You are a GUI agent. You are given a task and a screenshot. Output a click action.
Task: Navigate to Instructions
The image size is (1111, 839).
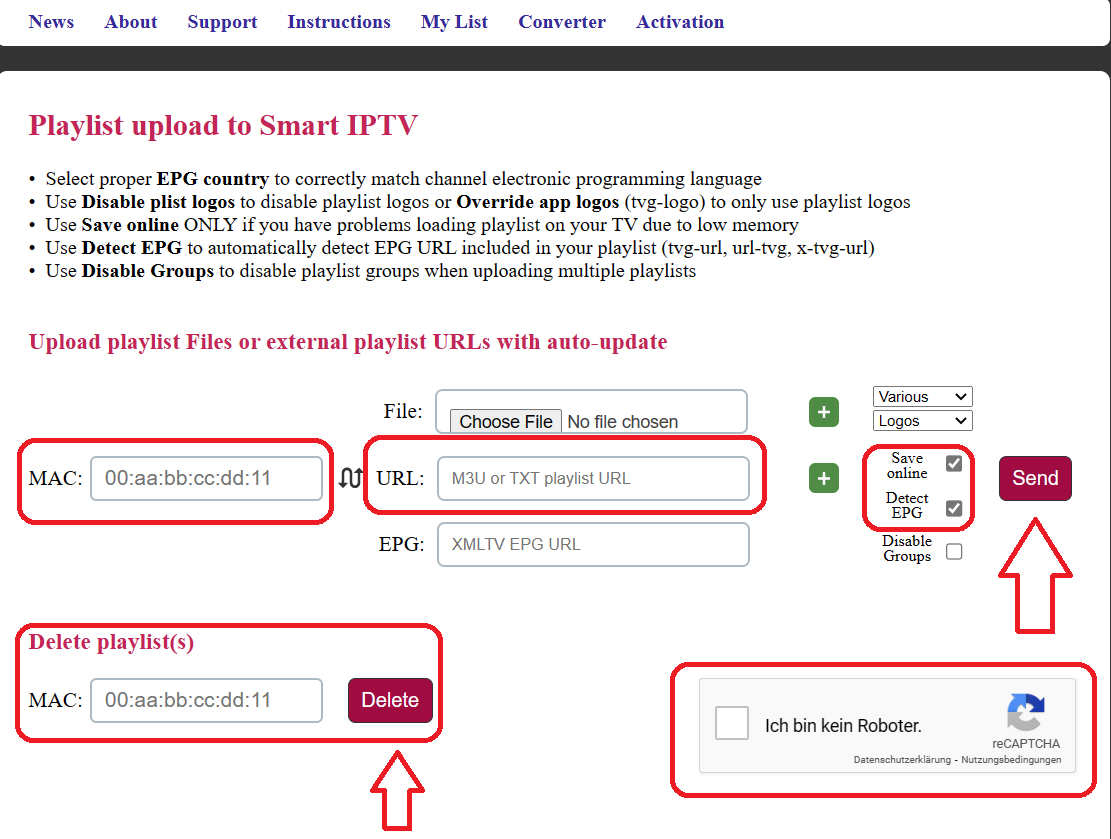pos(339,22)
